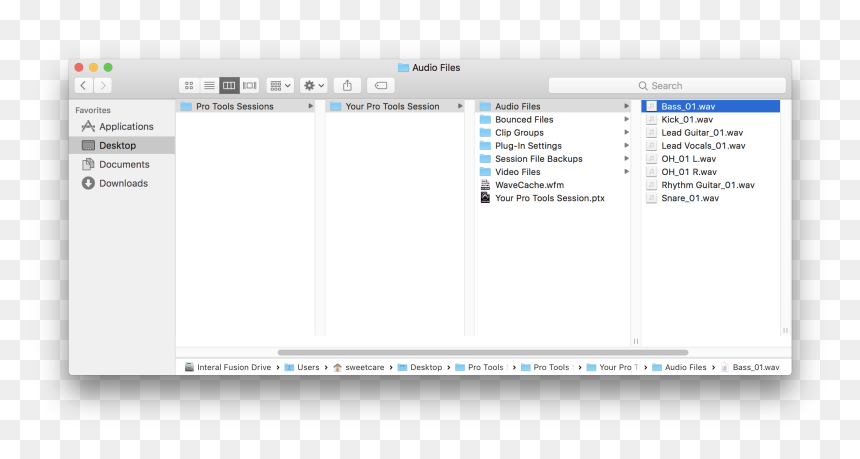Click the WaveCache.wfm file icon

pos(485,185)
